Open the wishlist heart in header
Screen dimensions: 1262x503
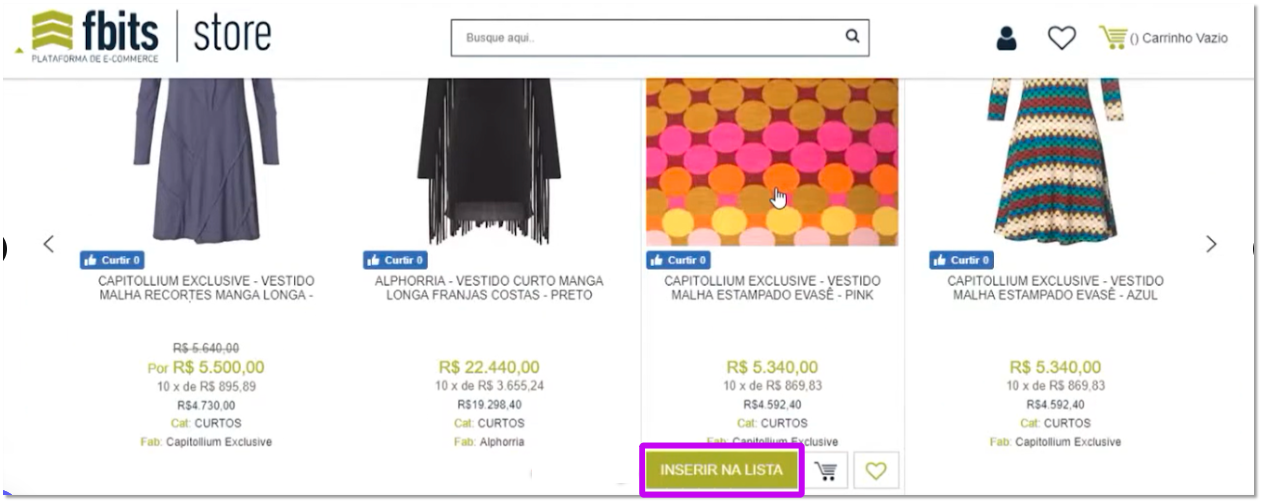1061,38
